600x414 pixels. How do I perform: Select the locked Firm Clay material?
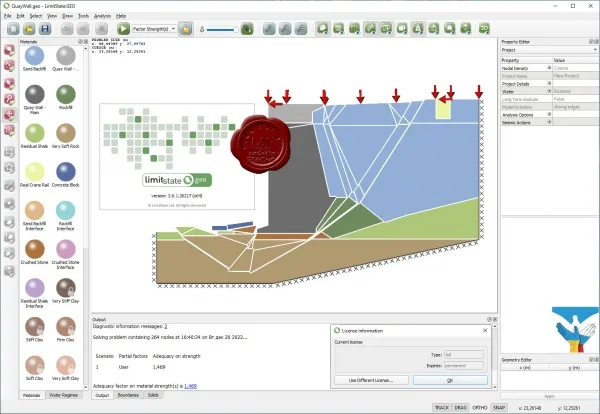pyautogui.click(x=66, y=326)
